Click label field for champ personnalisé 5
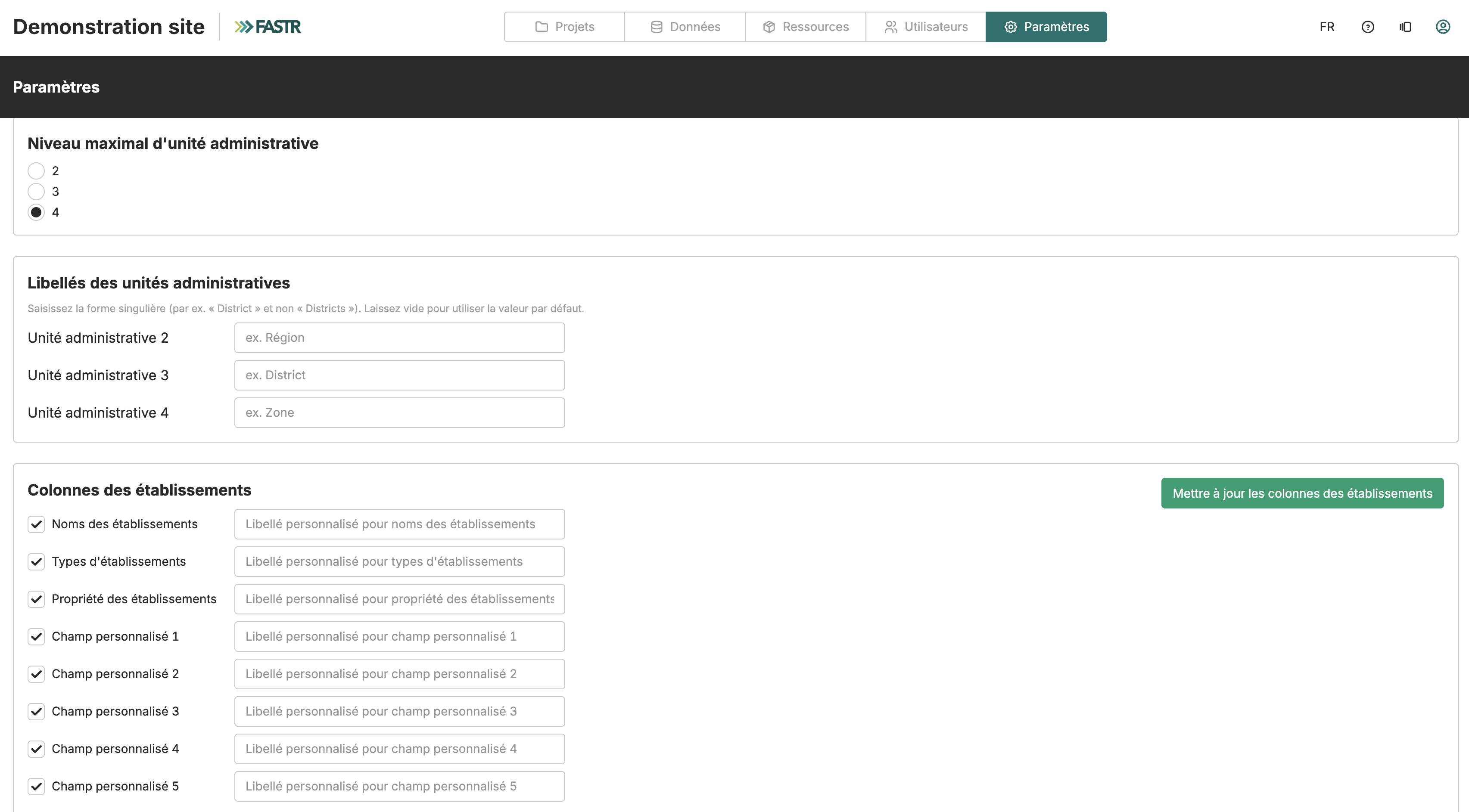 399,786
